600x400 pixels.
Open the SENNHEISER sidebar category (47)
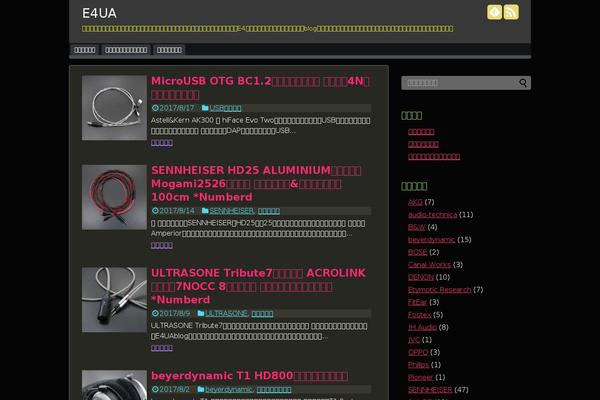tap(430, 390)
